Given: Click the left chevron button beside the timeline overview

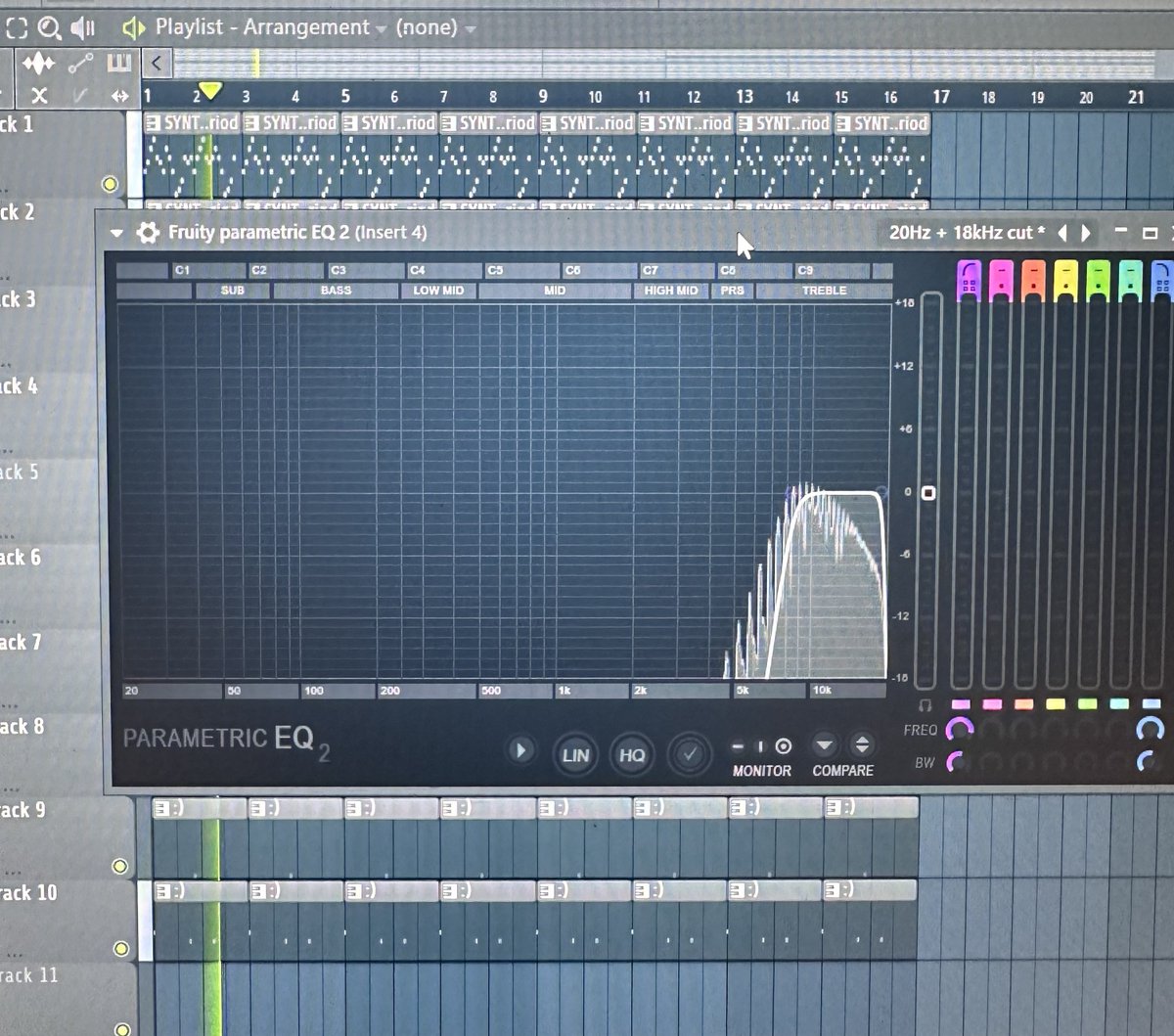Looking at the screenshot, I should coord(157,65).
